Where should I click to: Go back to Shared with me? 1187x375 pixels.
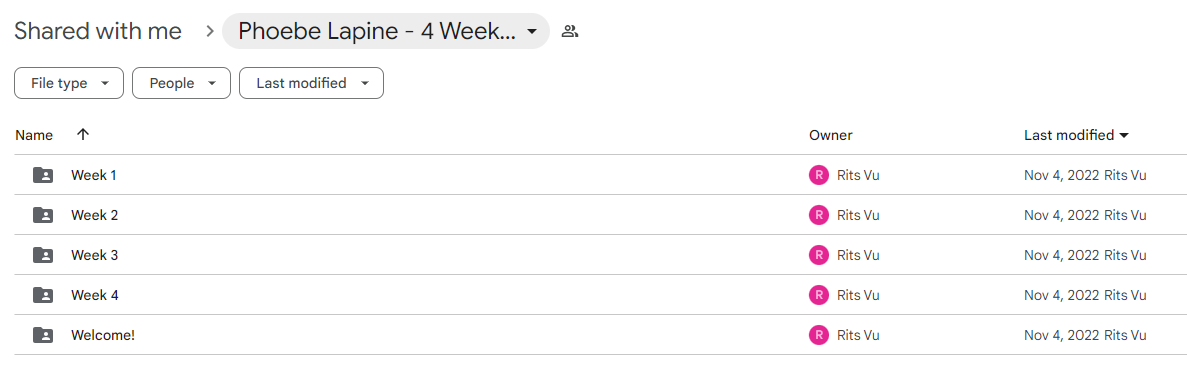(98, 31)
